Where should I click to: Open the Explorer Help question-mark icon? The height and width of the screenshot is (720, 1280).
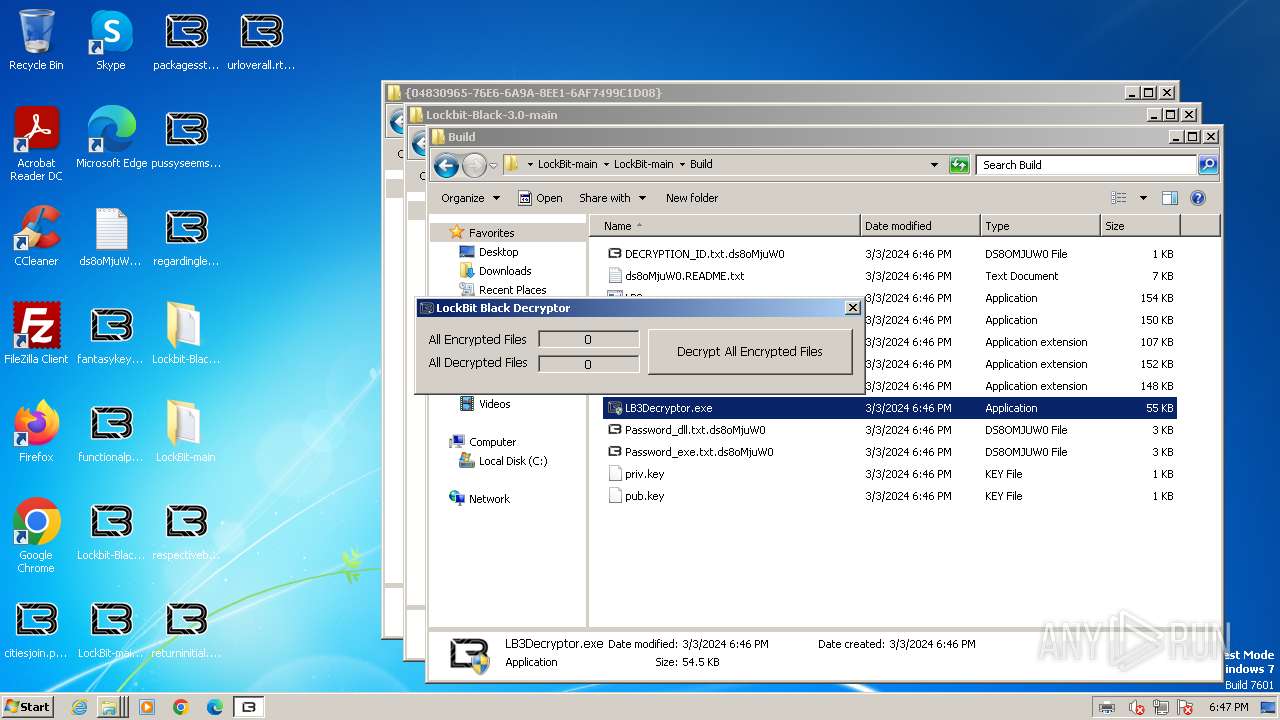click(1198, 198)
